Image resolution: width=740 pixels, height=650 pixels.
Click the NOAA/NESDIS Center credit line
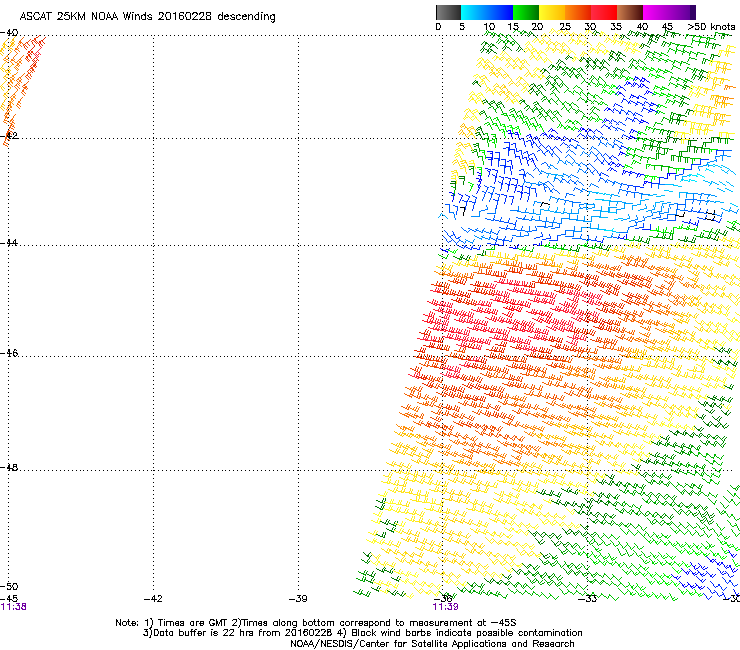(432, 644)
